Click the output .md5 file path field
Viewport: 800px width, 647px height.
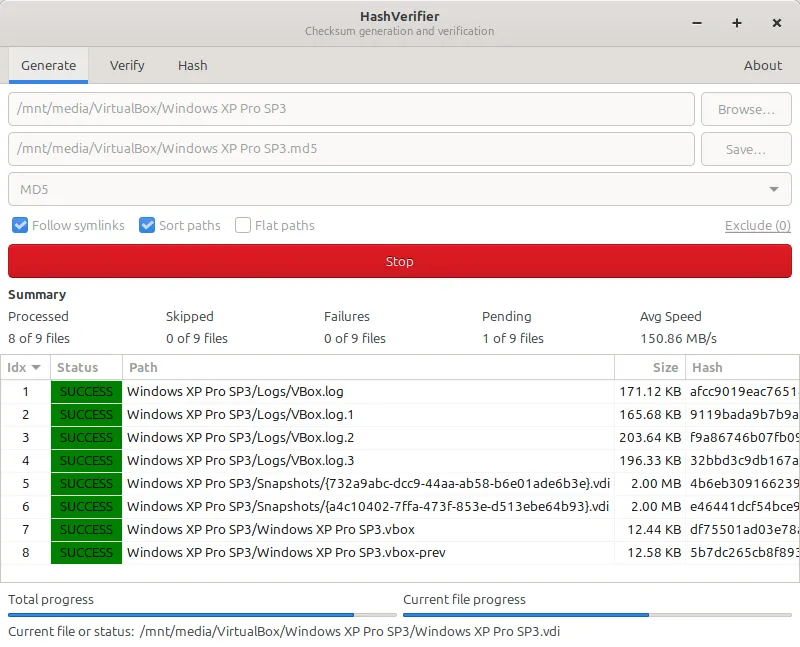coord(351,148)
